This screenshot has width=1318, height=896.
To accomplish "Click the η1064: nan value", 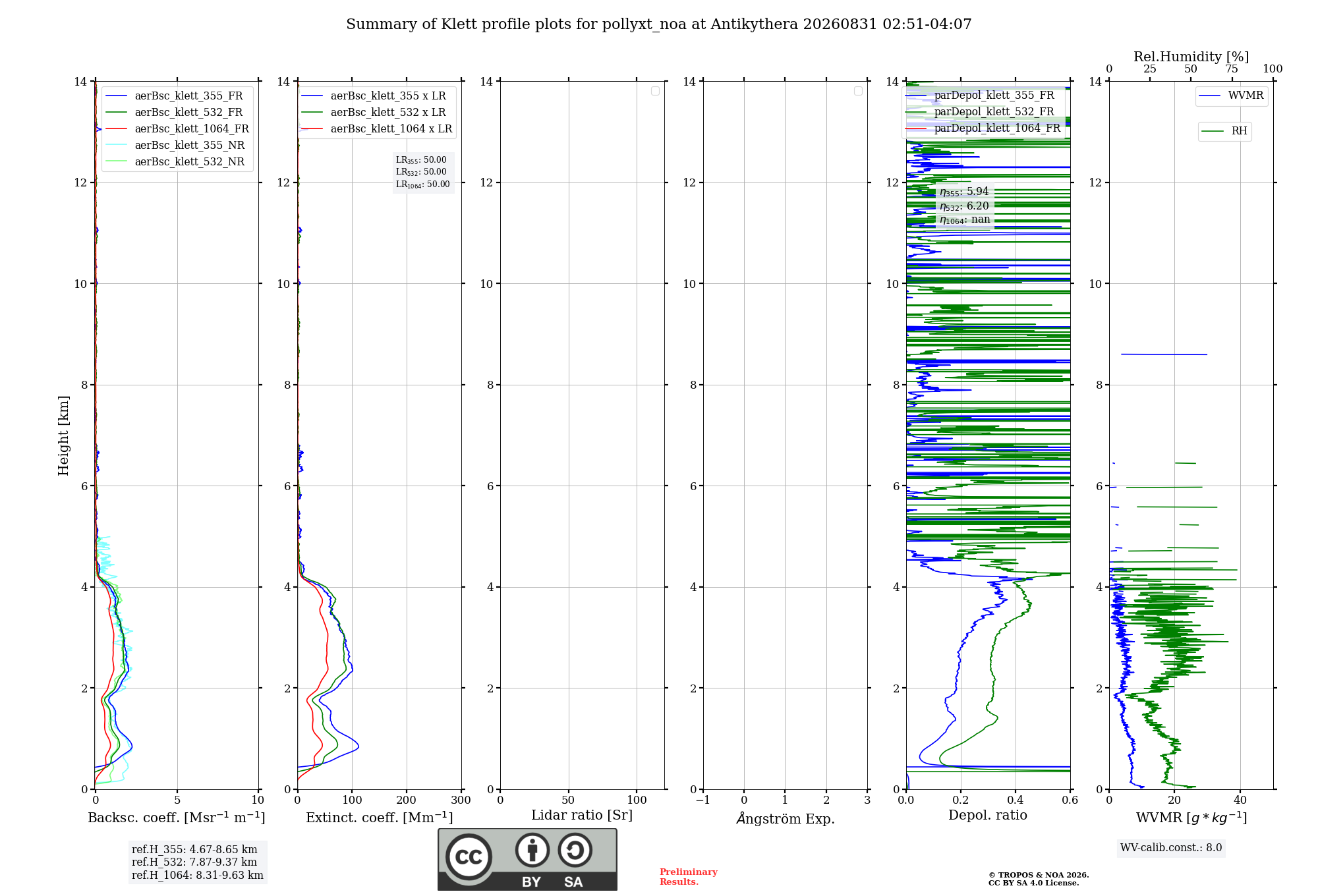I will pyautogui.click(x=965, y=220).
